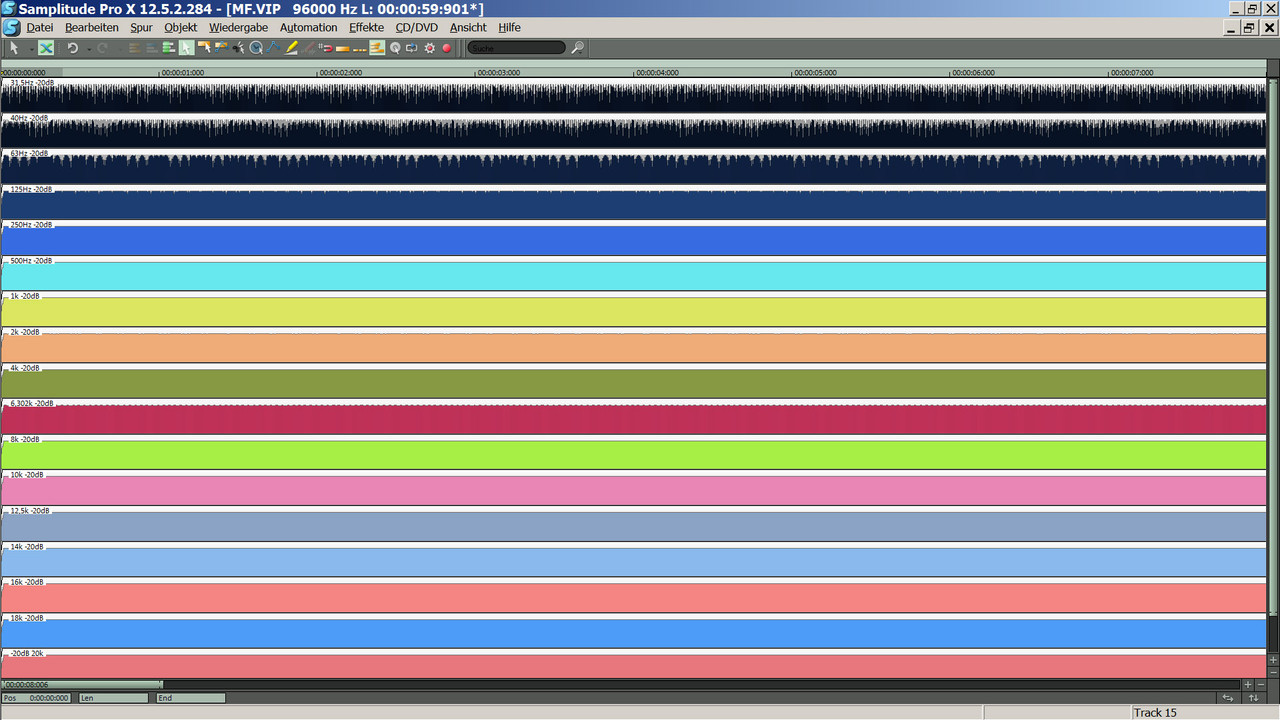Select the pink 10k -20dB object
The image size is (1280, 720).
[x=634, y=490]
